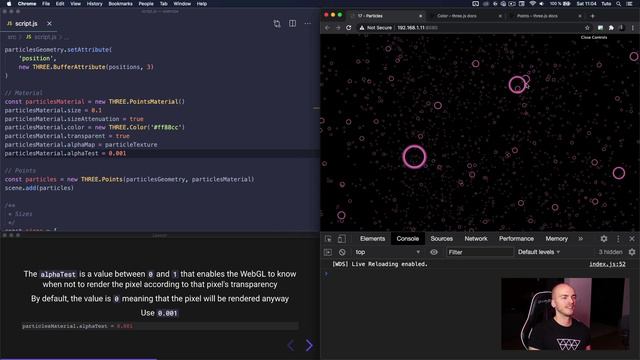The height and width of the screenshot is (360, 640).
Task: Show the console sidebar
Action: (328, 252)
